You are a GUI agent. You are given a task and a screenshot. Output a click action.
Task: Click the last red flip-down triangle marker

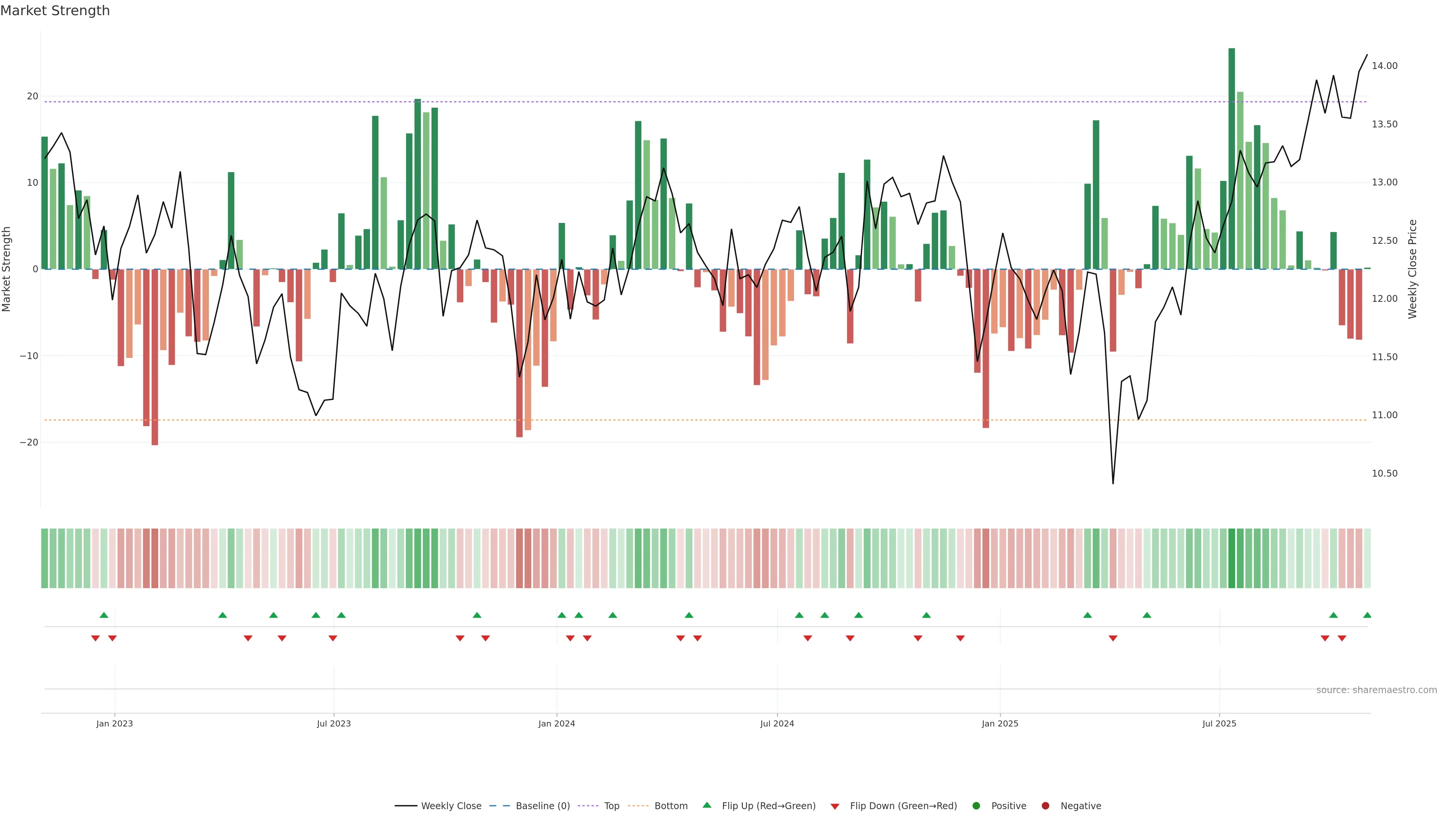click(x=1342, y=638)
